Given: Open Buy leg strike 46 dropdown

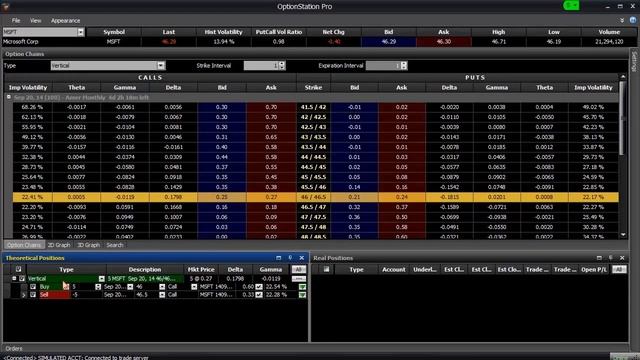Looking at the screenshot, I should [162, 287].
